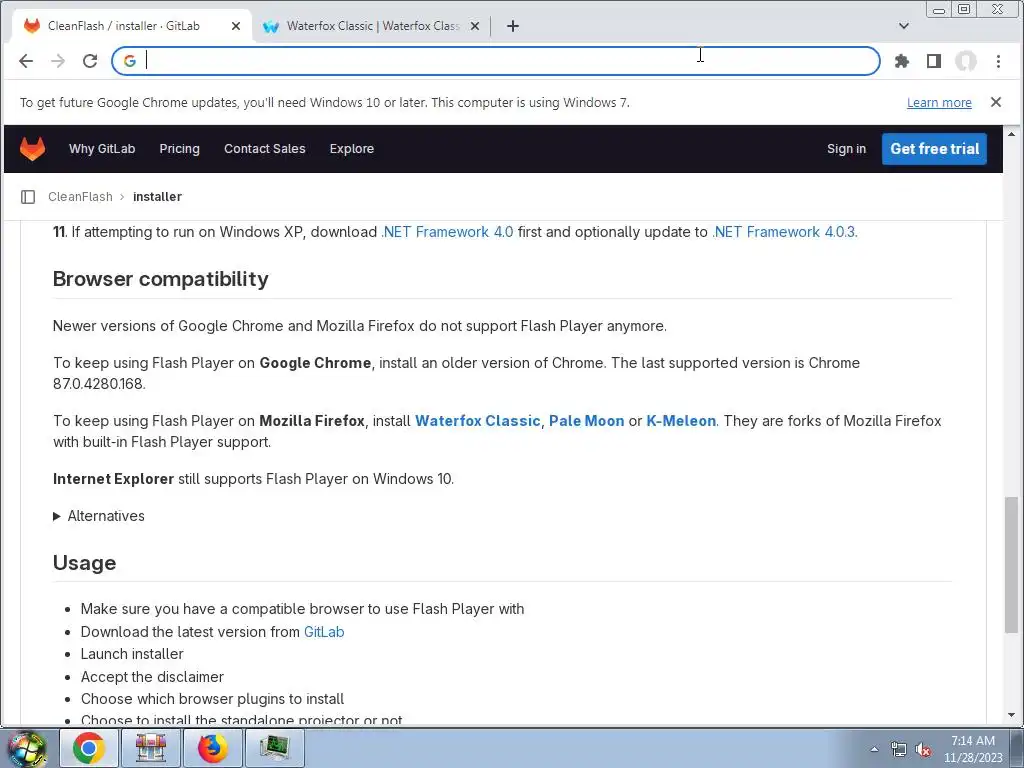Toggle the GitLab sidebar icon
This screenshot has height=768, width=1024.
point(28,197)
